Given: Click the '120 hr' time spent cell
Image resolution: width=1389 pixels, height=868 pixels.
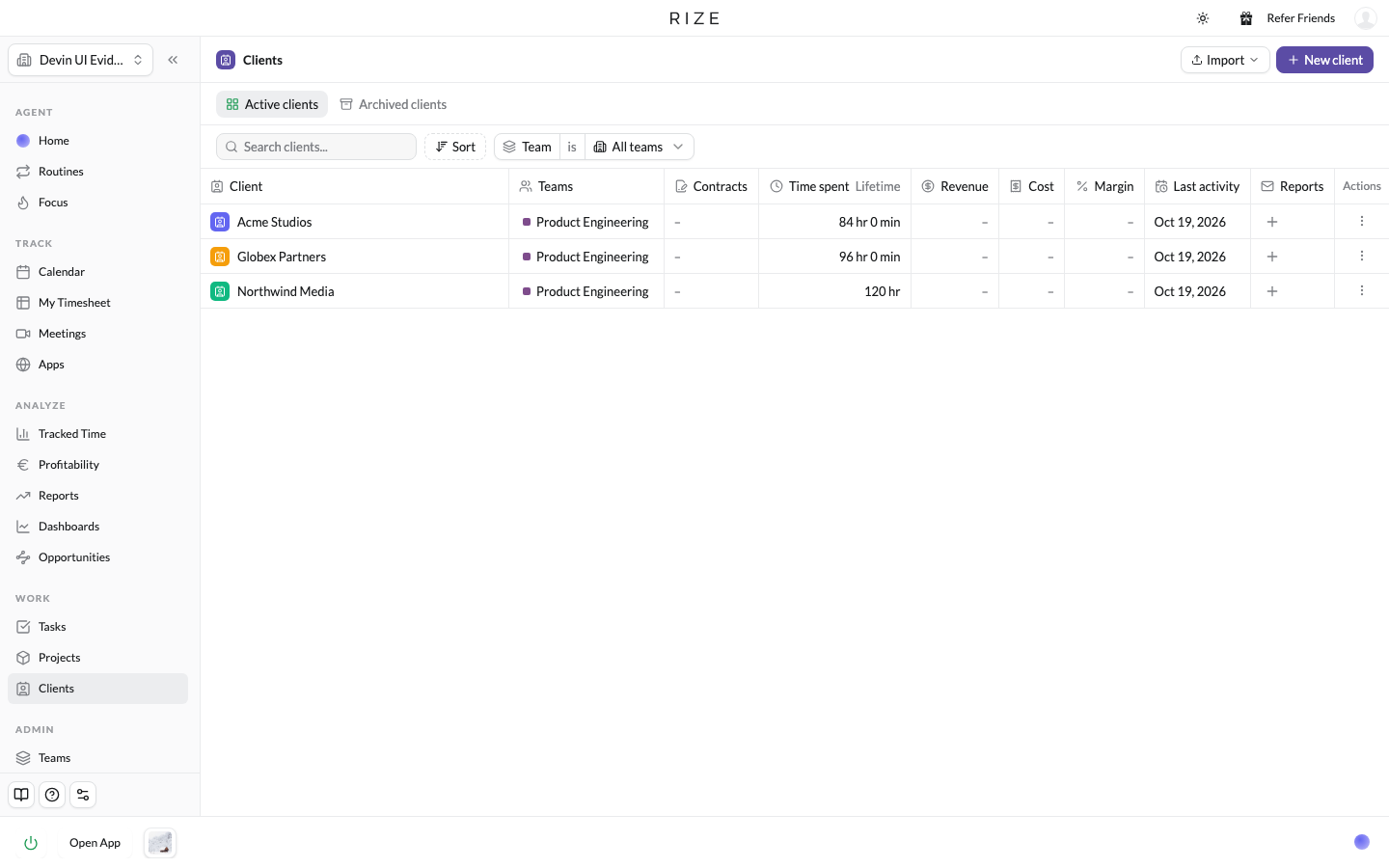Looking at the screenshot, I should point(835,291).
